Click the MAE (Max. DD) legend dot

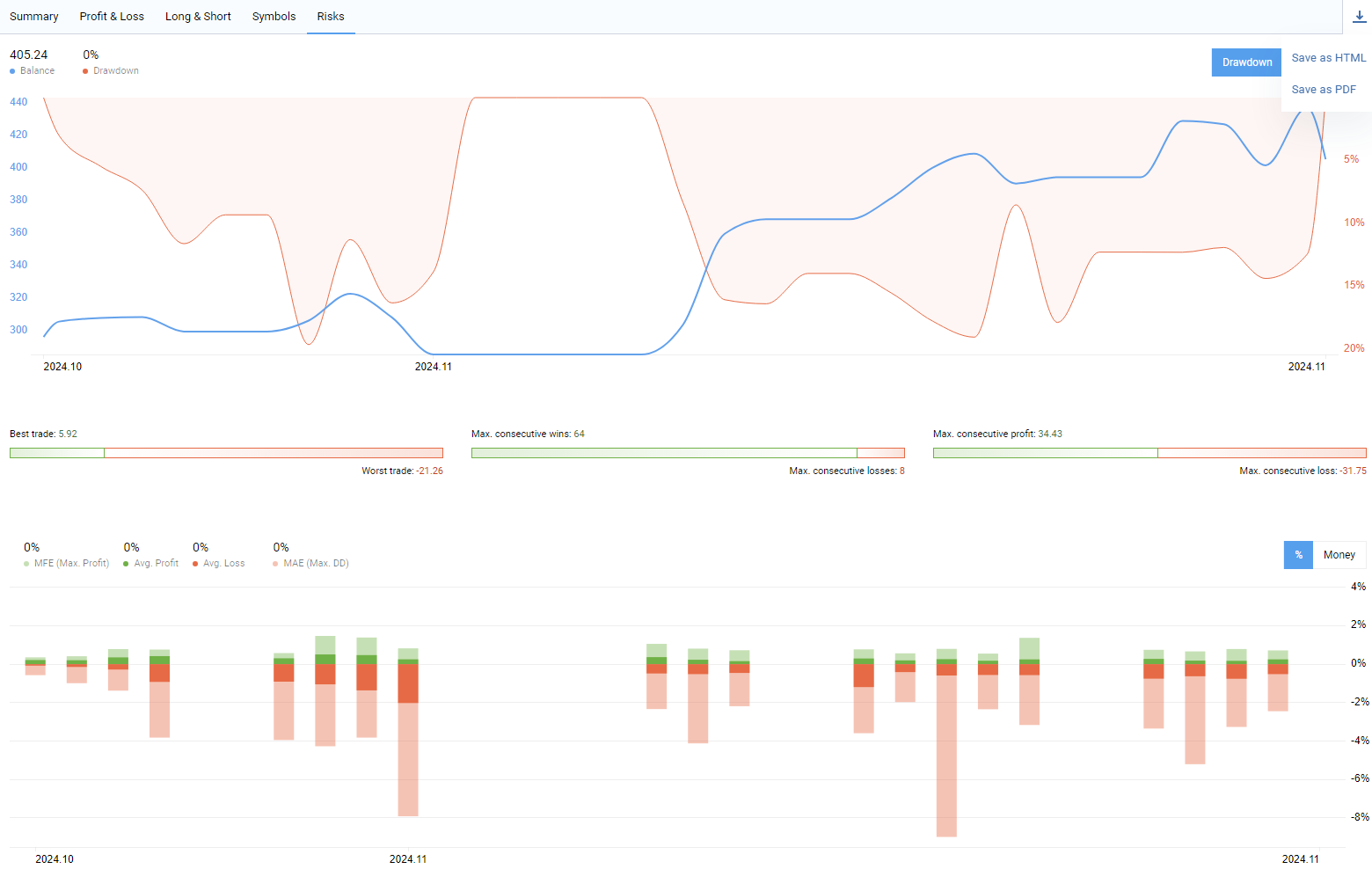pyautogui.click(x=275, y=564)
